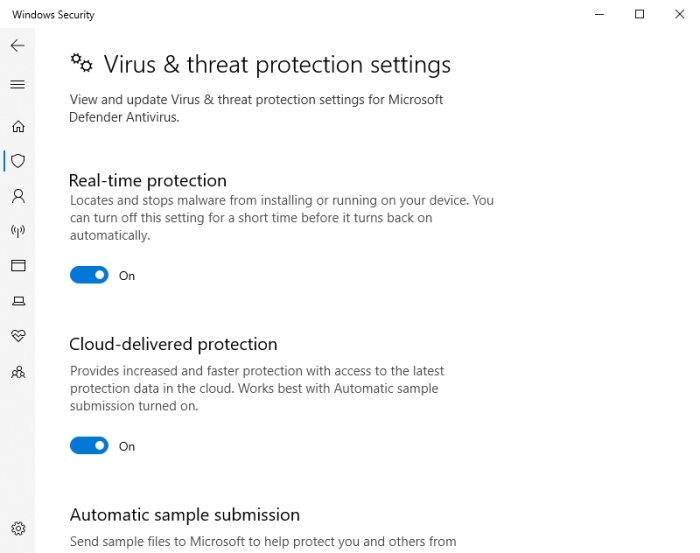This screenshot has height=553, width=700.
Task: Open Device performance & health heart icon
Action: (x=18, y=335)
